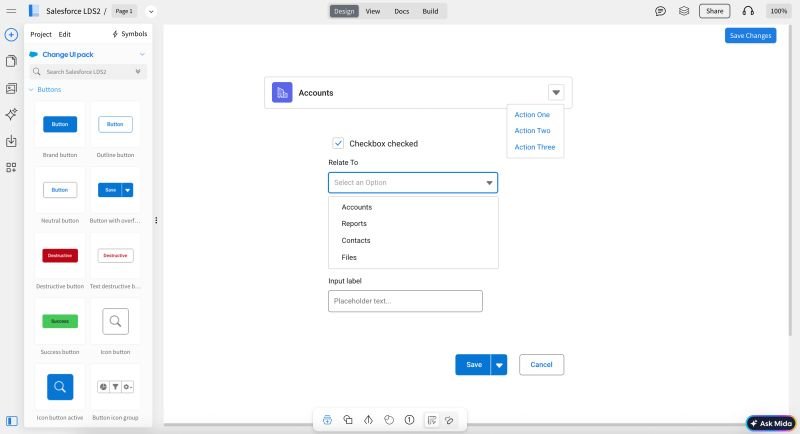Image resolution: width=800 pixels, height=434 pixels.
Task: Click the Save button's dropdown arrow on canvas
Action: pyautogui.click(x=499, y=365)
